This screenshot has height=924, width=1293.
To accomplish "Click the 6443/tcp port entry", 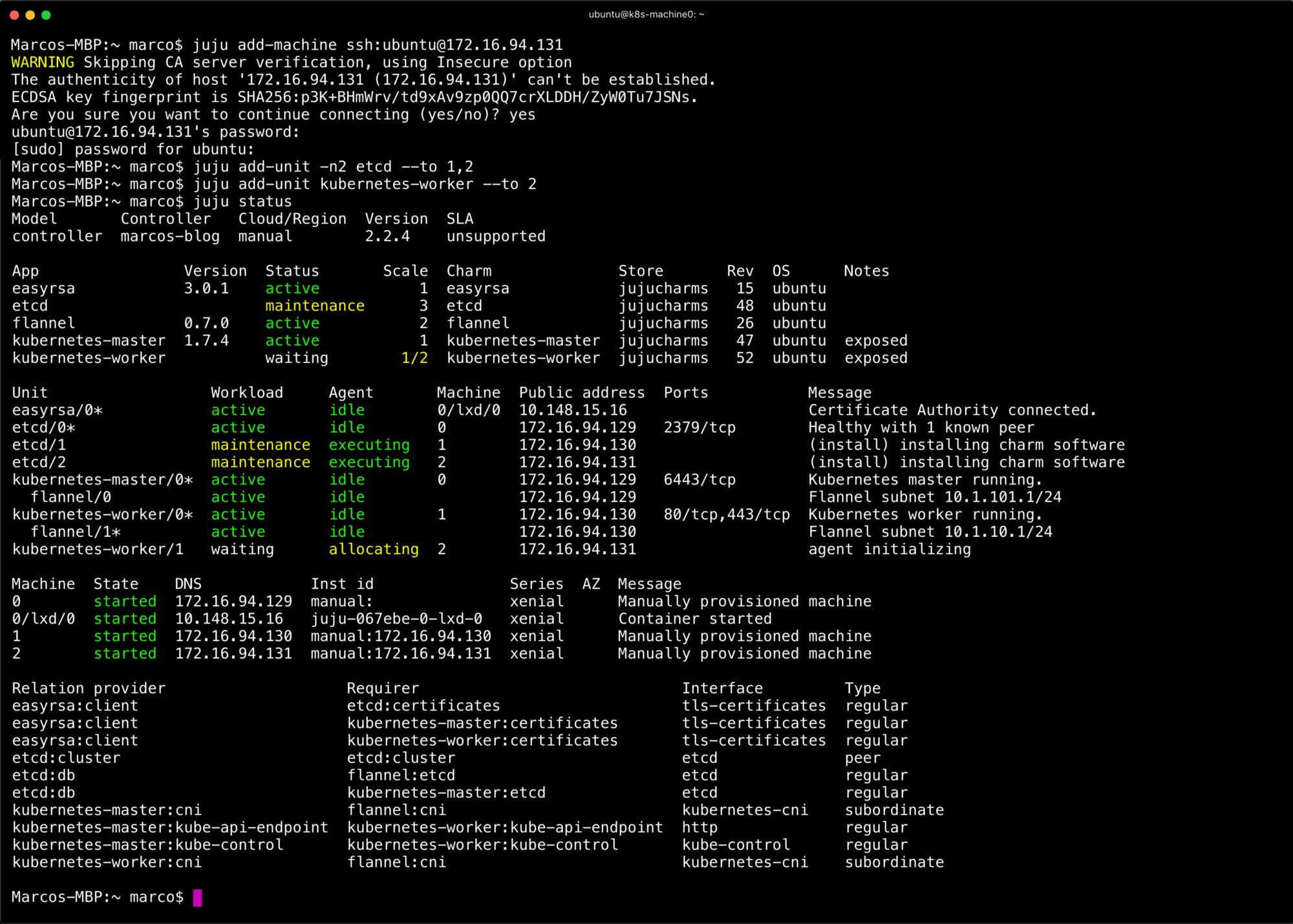I will (x=700, y=479).
